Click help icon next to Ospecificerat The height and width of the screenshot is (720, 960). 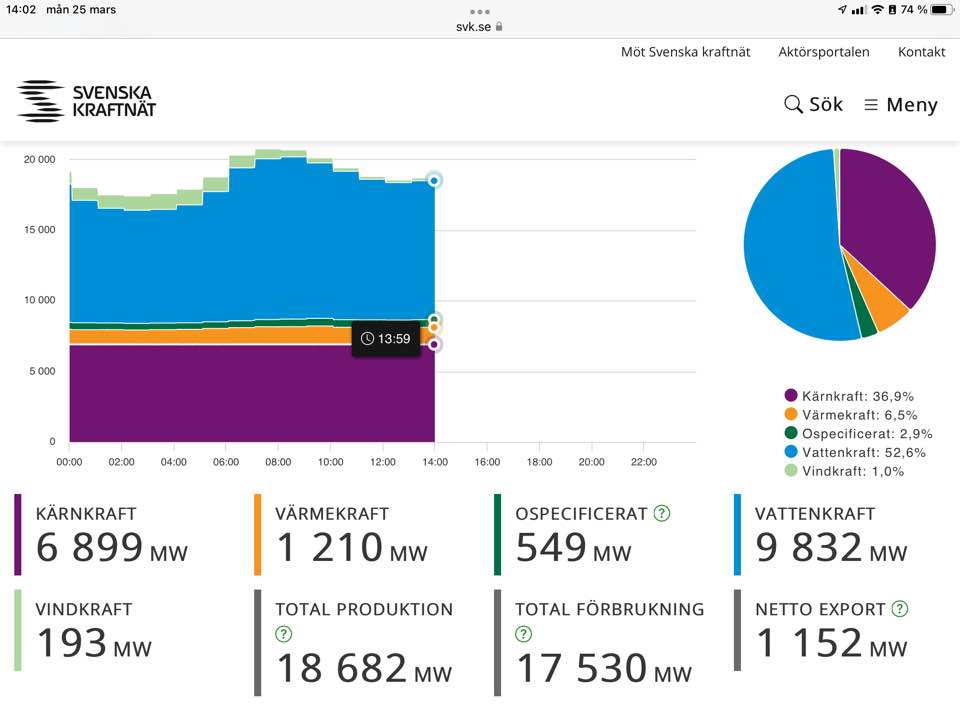662,513
